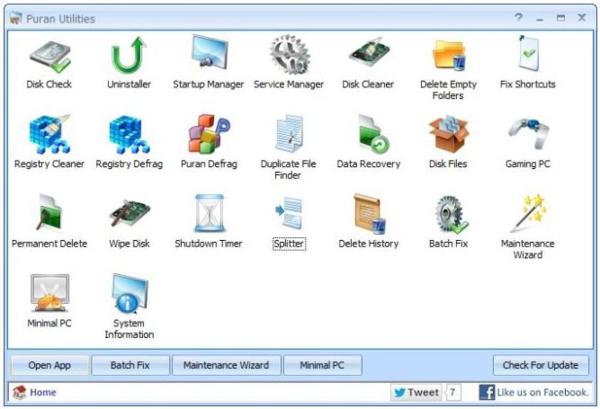Click the Batch Fix gear icon in grid
Viewport: 600px width, 409px height.
(x=451, y=214)
